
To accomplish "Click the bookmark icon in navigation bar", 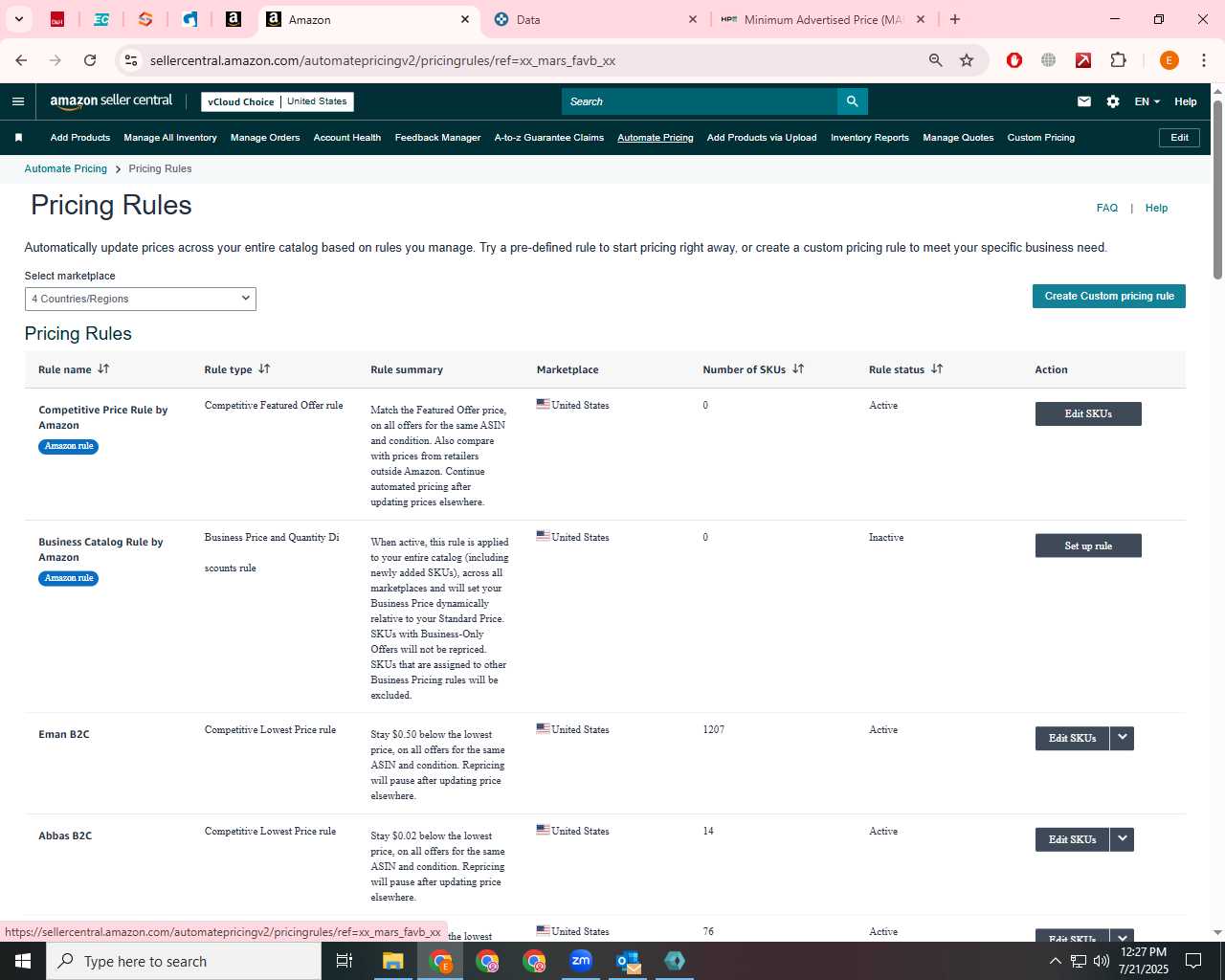I will click(18, 138).
